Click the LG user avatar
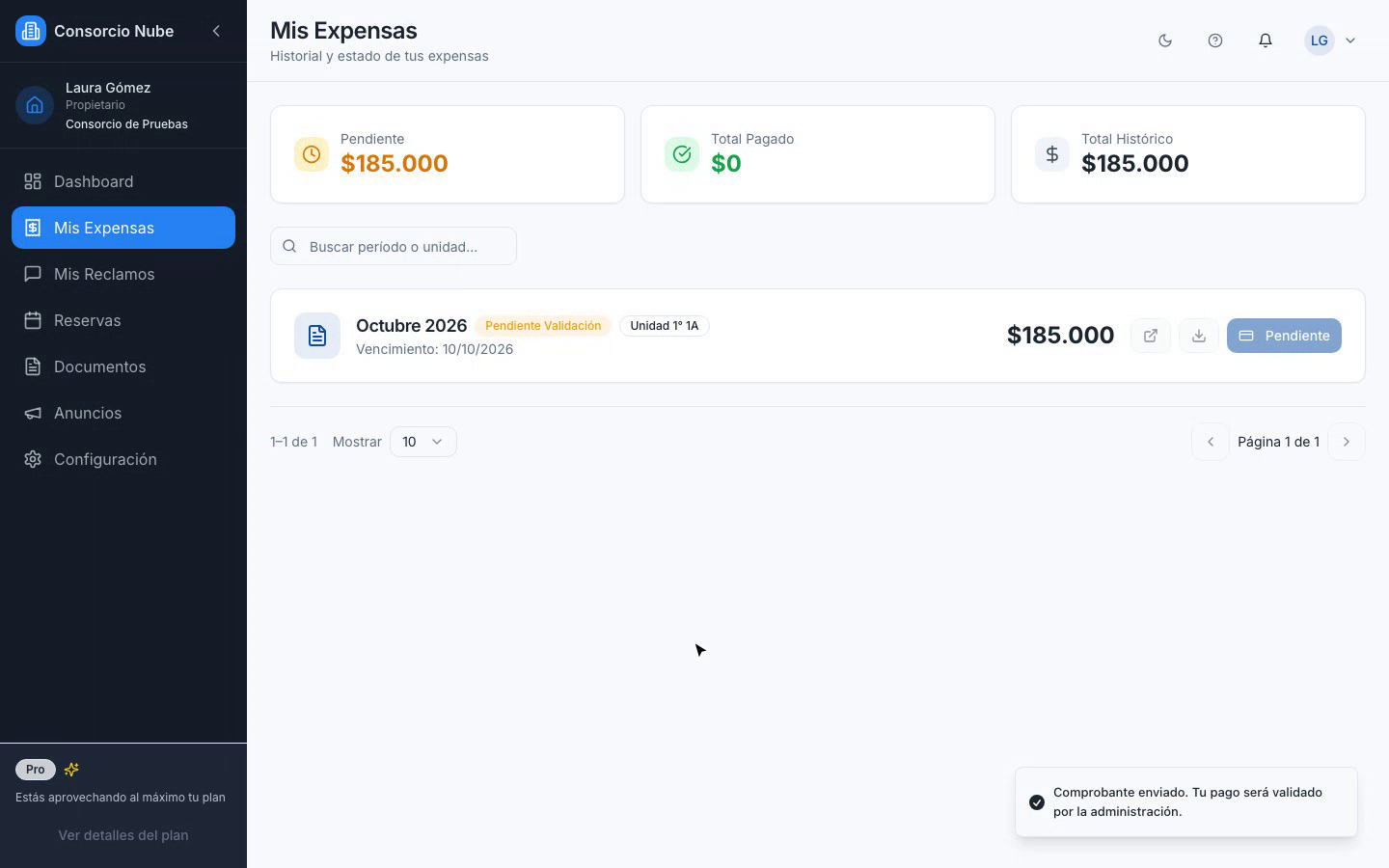This screenshot has height=868, width=1389. coord(1320,41)
